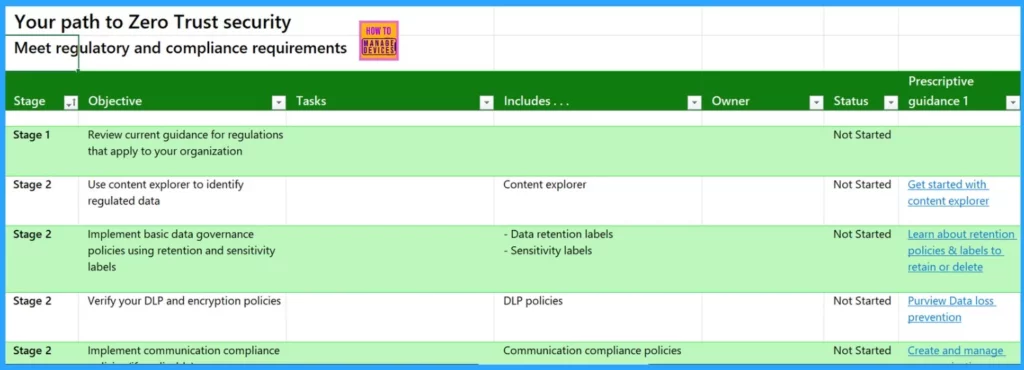Open the Objective column filter dropdown

[279, 102]
